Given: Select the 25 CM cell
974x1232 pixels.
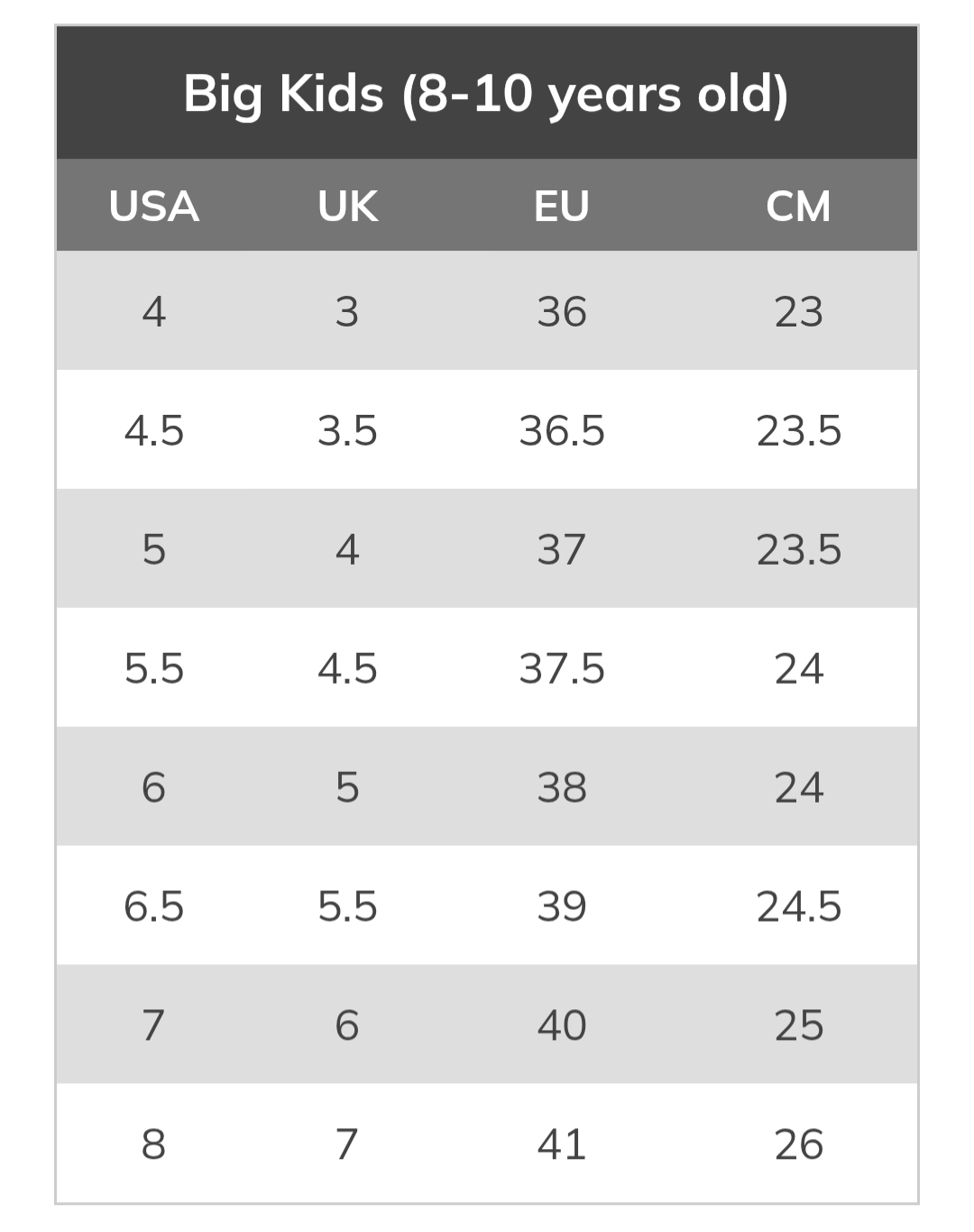Looking at the screenshot, I should pyautogui.click(x=798, y=1025).
